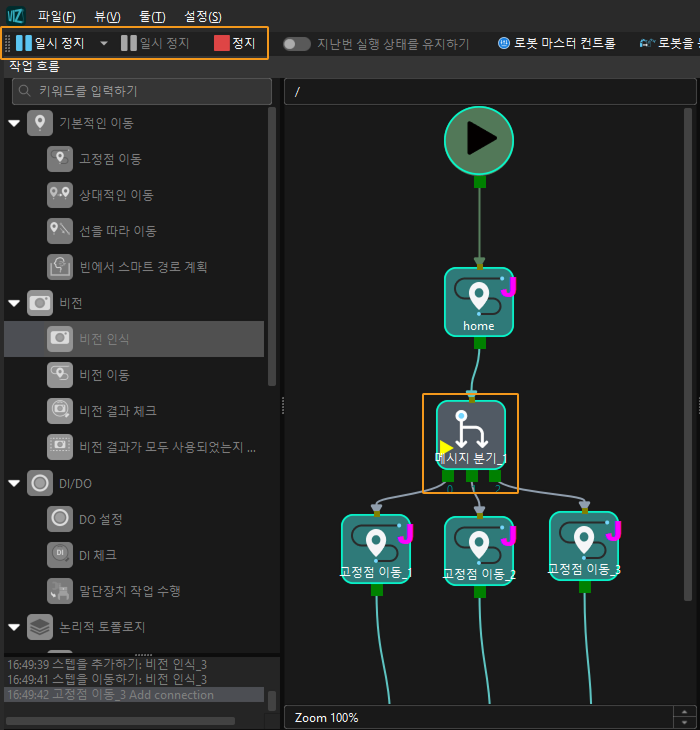This screenshot has height=730, width=700.
Task: Open the 설정(S) menu
Action: click(x=203, y=17)
